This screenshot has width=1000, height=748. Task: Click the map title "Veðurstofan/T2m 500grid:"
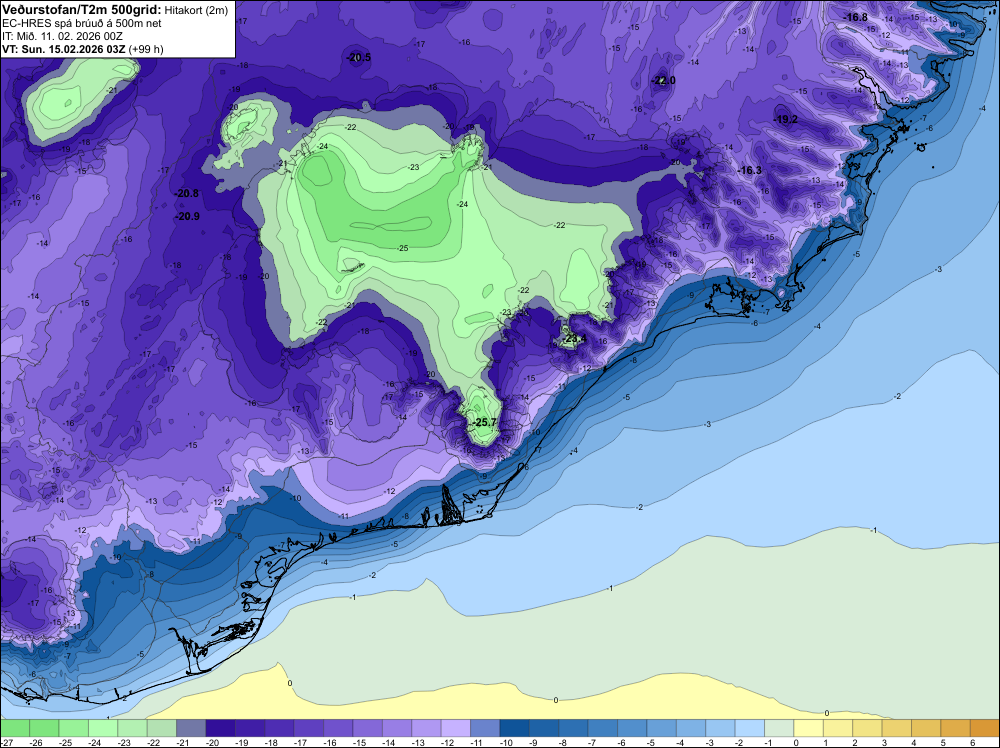point(81,9)
